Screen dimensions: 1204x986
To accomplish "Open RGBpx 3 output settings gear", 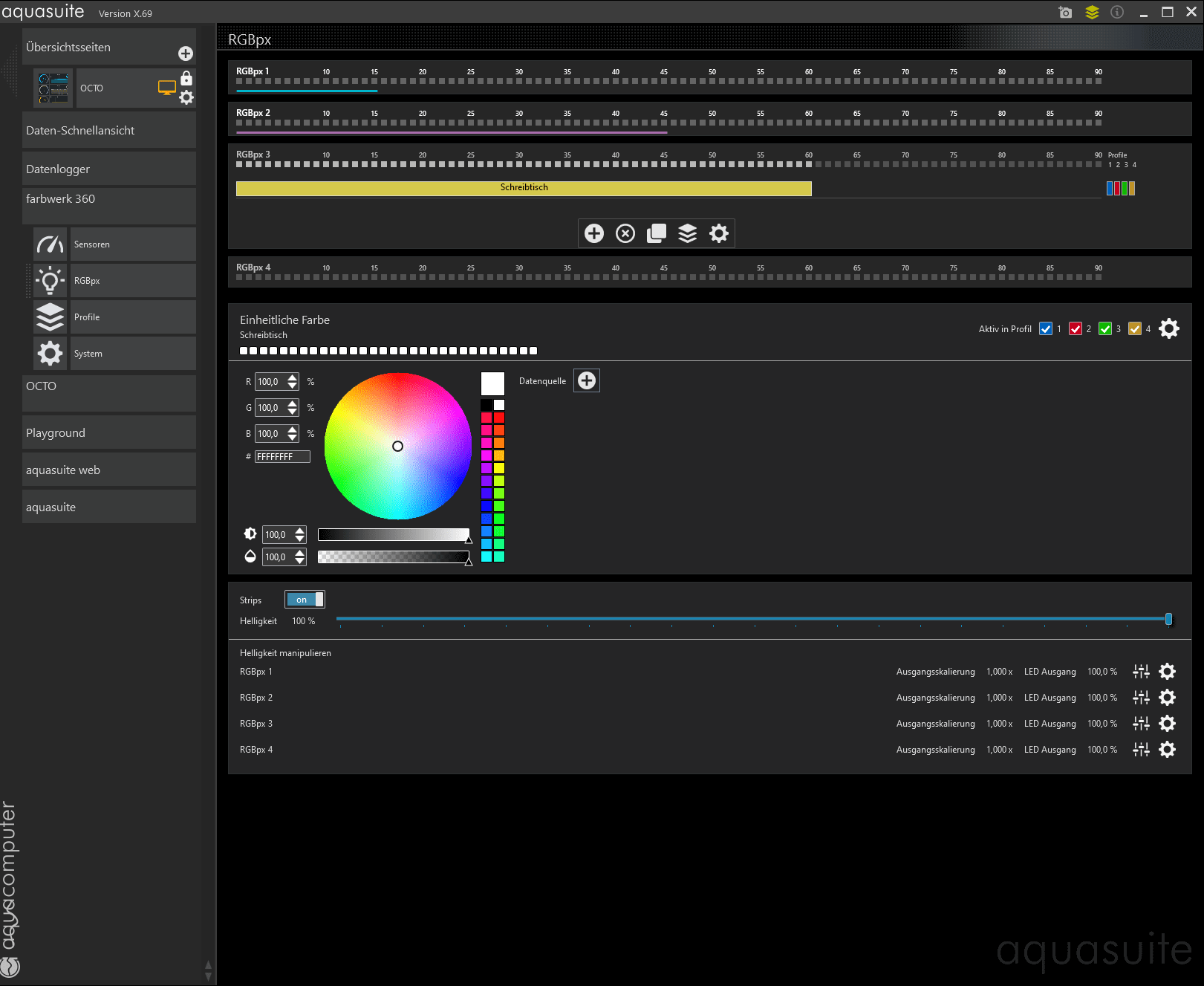I will click(x=1168, y=724).
